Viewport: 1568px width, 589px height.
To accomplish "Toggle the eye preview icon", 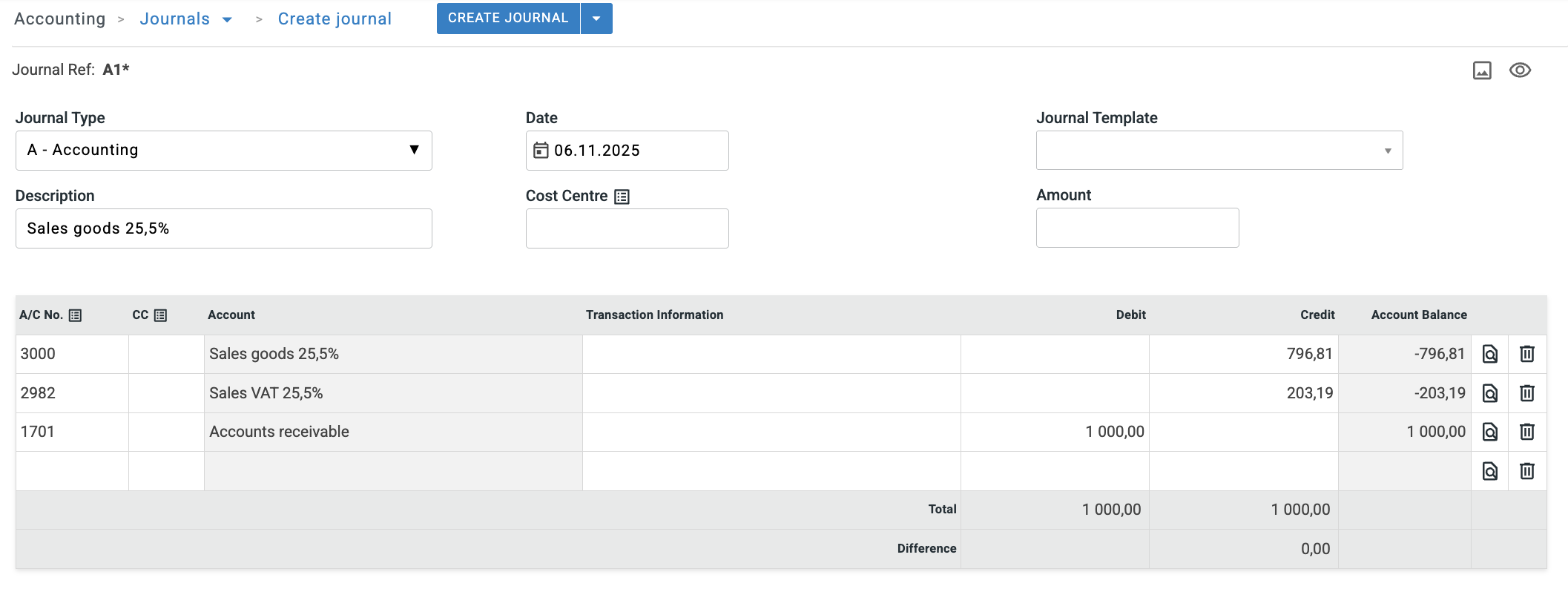I will click(x=1520, y=70).
